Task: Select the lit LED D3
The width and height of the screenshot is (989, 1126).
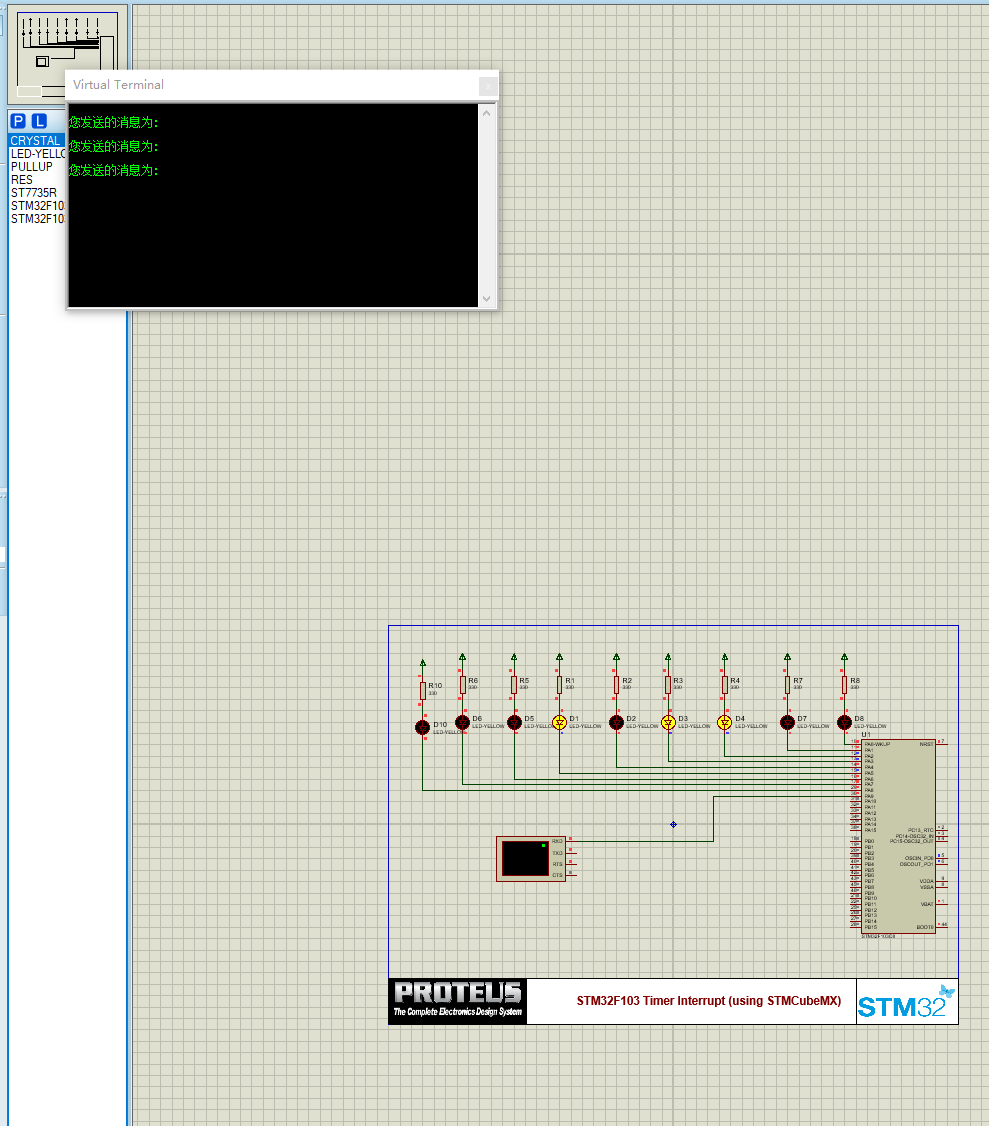Action: click(x=668, y=722)
